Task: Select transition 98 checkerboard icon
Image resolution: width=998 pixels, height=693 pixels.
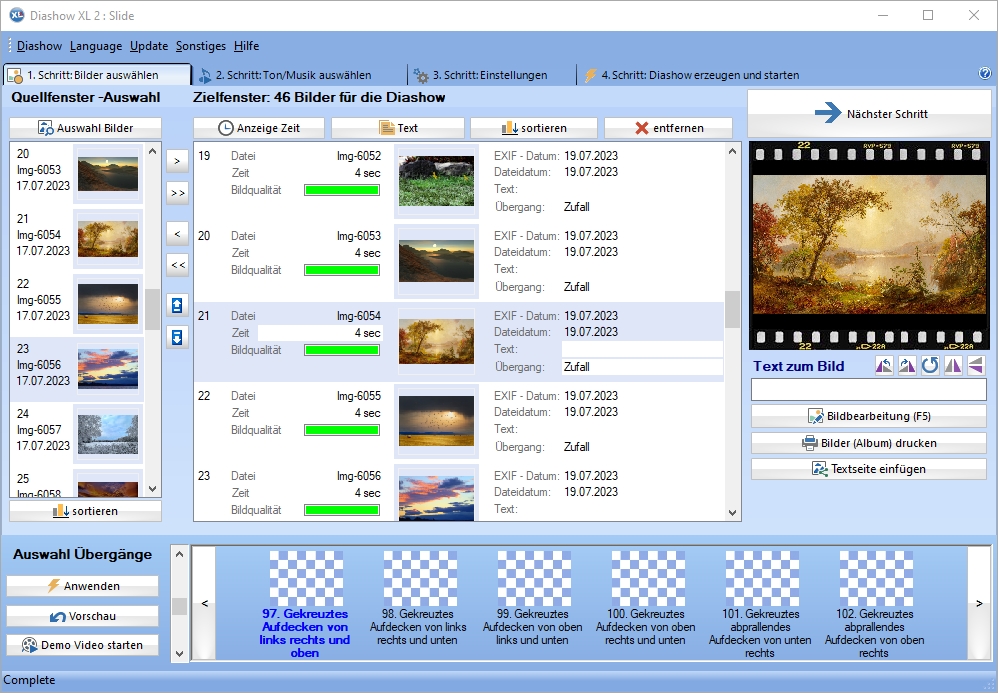Action: coord(420,578)
